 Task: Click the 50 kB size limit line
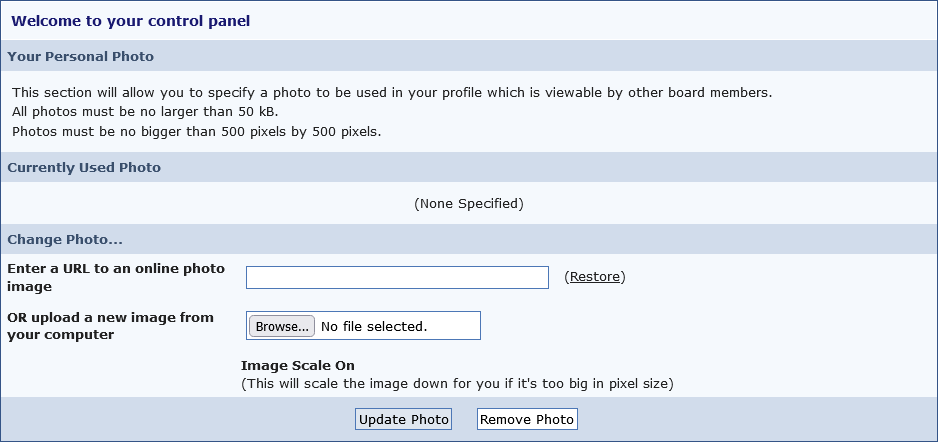145,112
